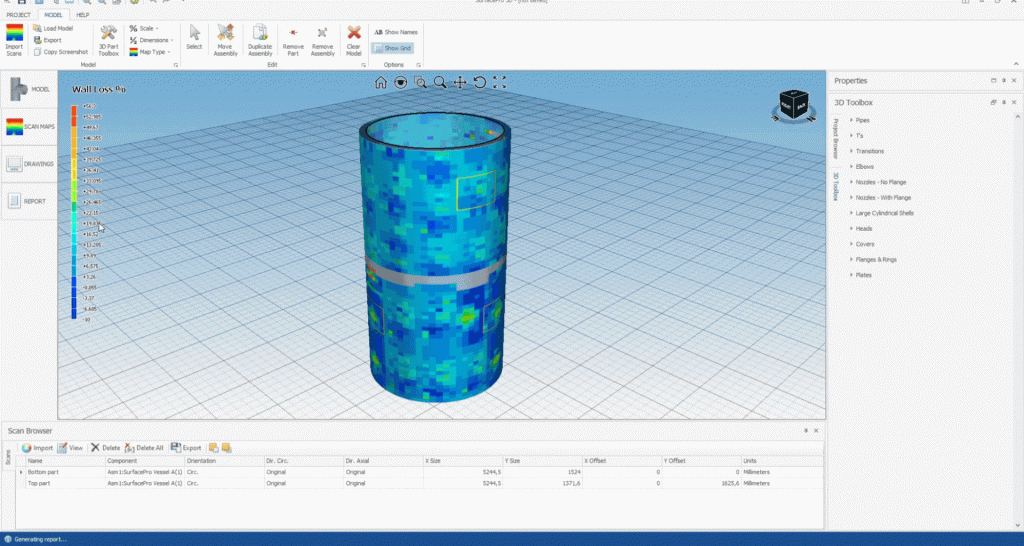The height and width of the screenshot is (546, 1024).
Task: Select the Top part scan row
Action: pos(42,482)
